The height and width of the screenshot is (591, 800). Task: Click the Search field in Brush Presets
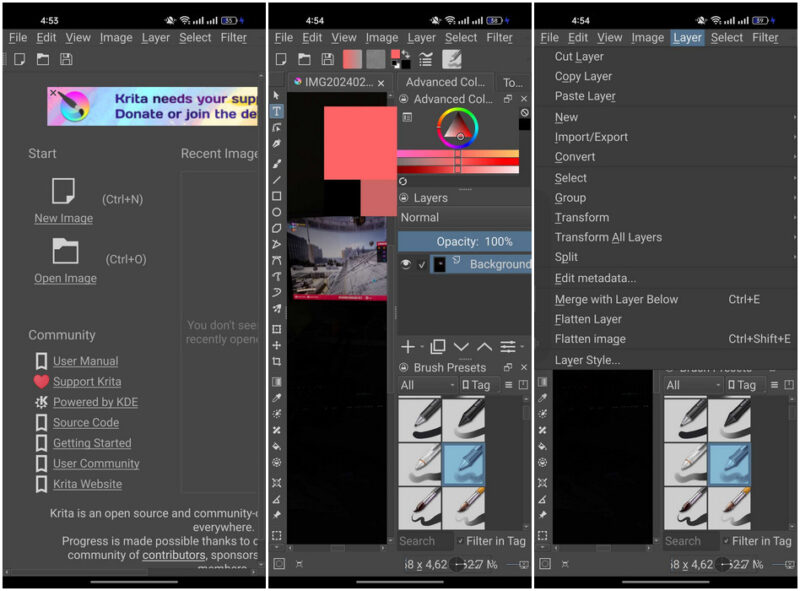[418, 541]
